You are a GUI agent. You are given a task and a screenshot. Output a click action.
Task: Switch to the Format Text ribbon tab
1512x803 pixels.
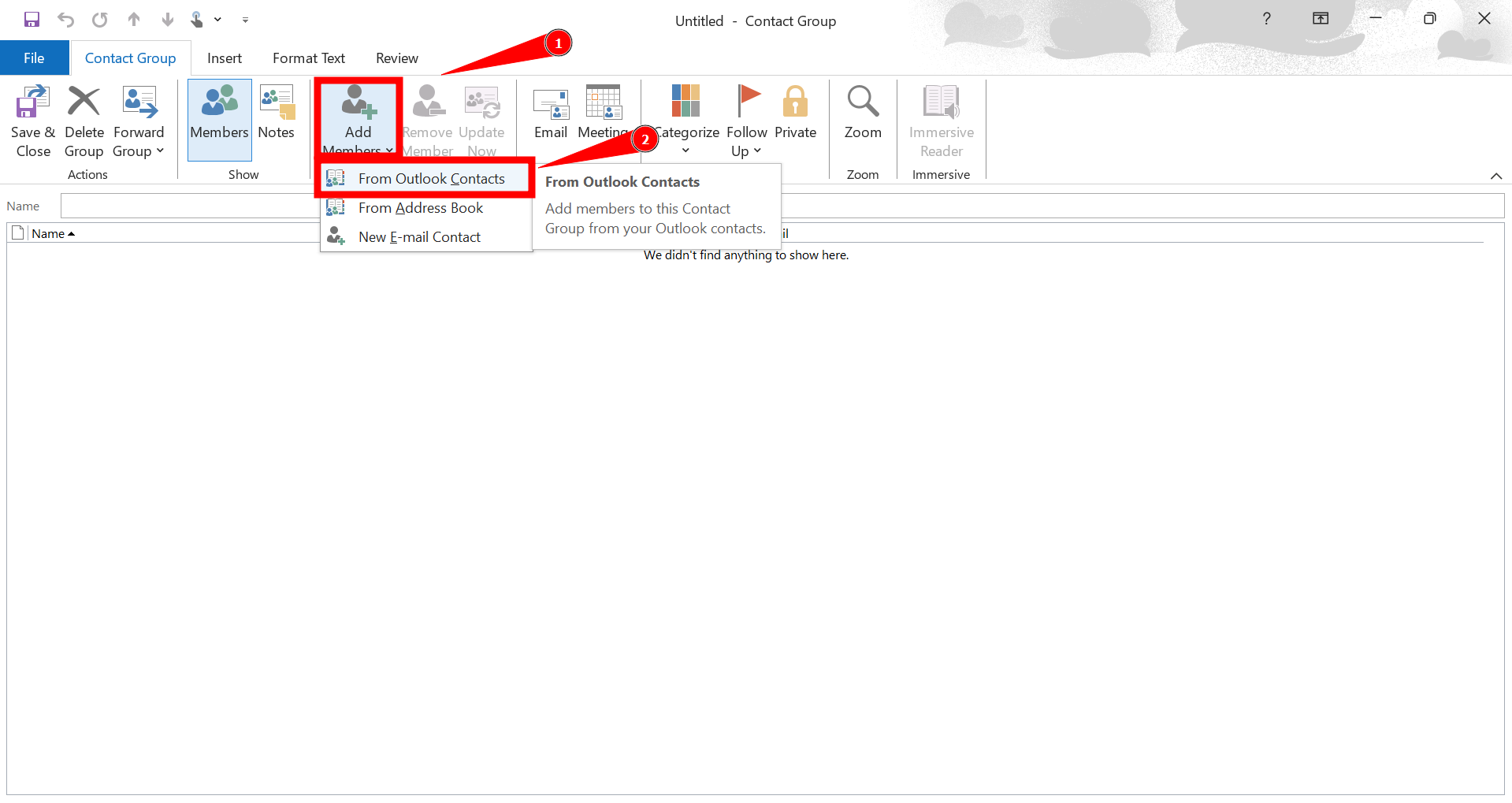coord(308,58)
